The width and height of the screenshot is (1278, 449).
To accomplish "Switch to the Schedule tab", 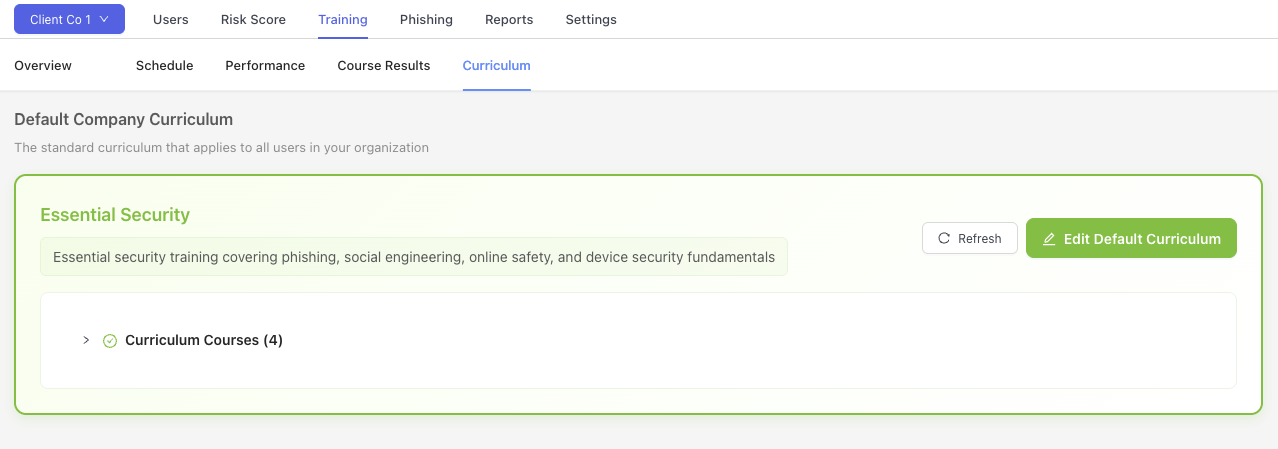I will [x=164, y=65].
